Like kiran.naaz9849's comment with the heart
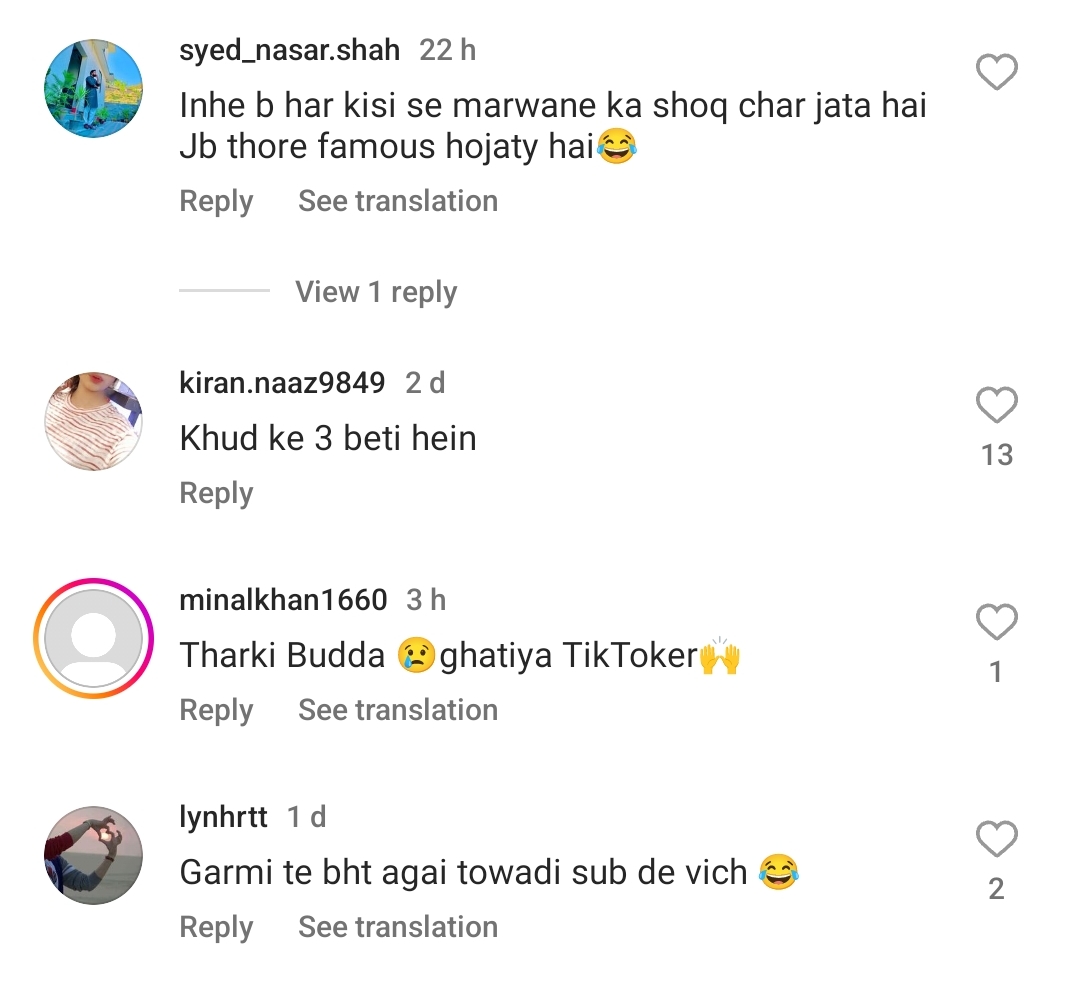 (996, 406)
